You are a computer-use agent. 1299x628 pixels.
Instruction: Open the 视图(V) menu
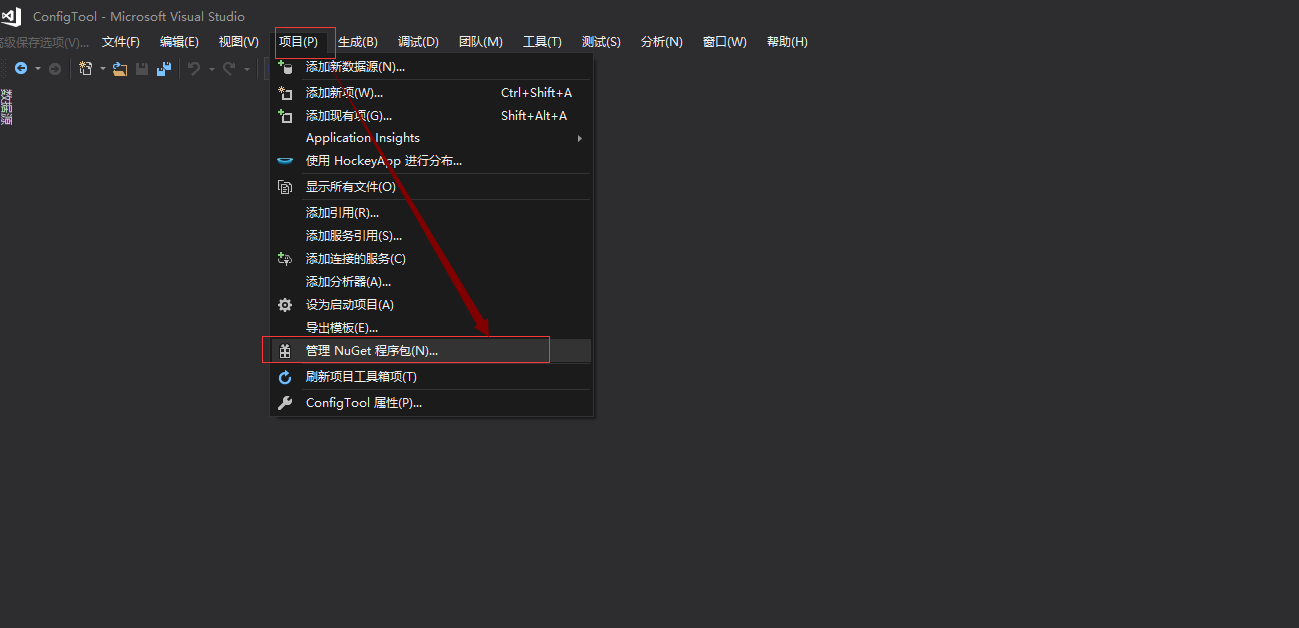238,42
